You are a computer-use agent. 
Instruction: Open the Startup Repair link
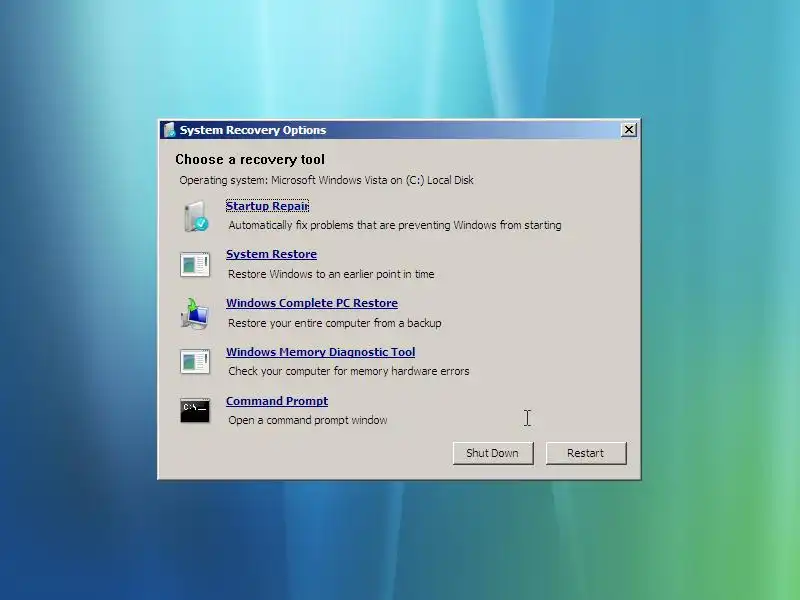click(267, 206)
